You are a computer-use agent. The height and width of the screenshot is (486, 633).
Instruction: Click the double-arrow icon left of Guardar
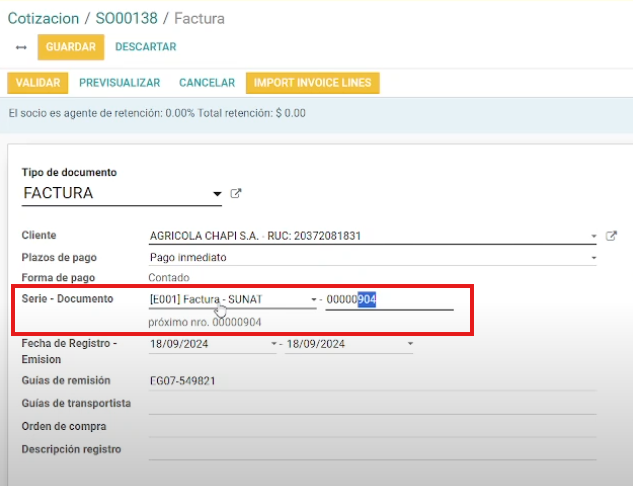coord(21,47)
